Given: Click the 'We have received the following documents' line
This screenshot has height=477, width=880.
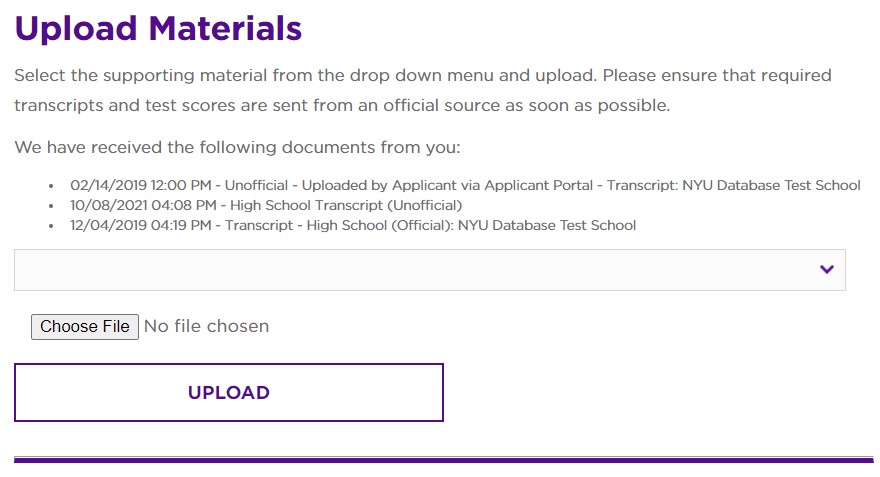Looking at the screenshot, I should pos(237,148).
